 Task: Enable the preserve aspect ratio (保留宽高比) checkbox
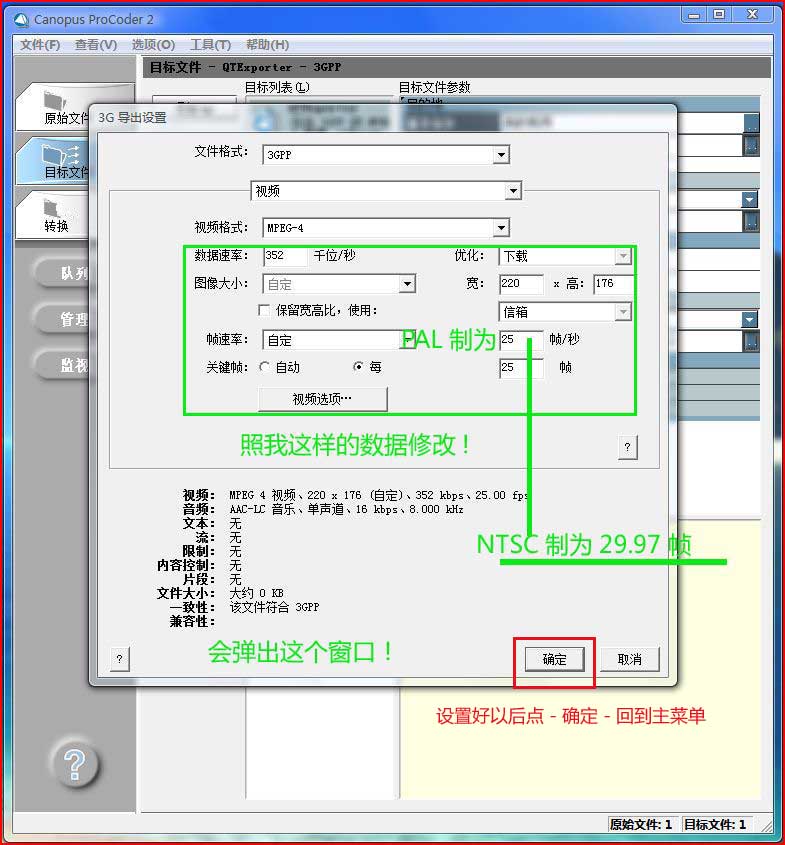click(x=264, y=310)
